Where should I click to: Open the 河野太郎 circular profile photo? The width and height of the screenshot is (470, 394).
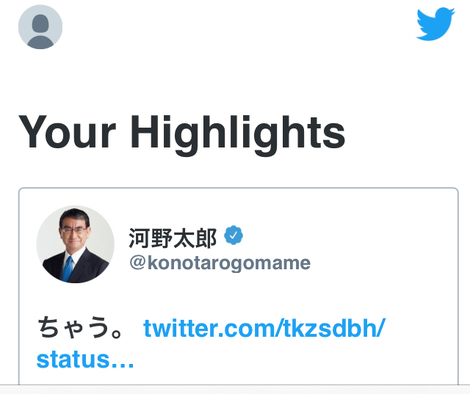75,244
